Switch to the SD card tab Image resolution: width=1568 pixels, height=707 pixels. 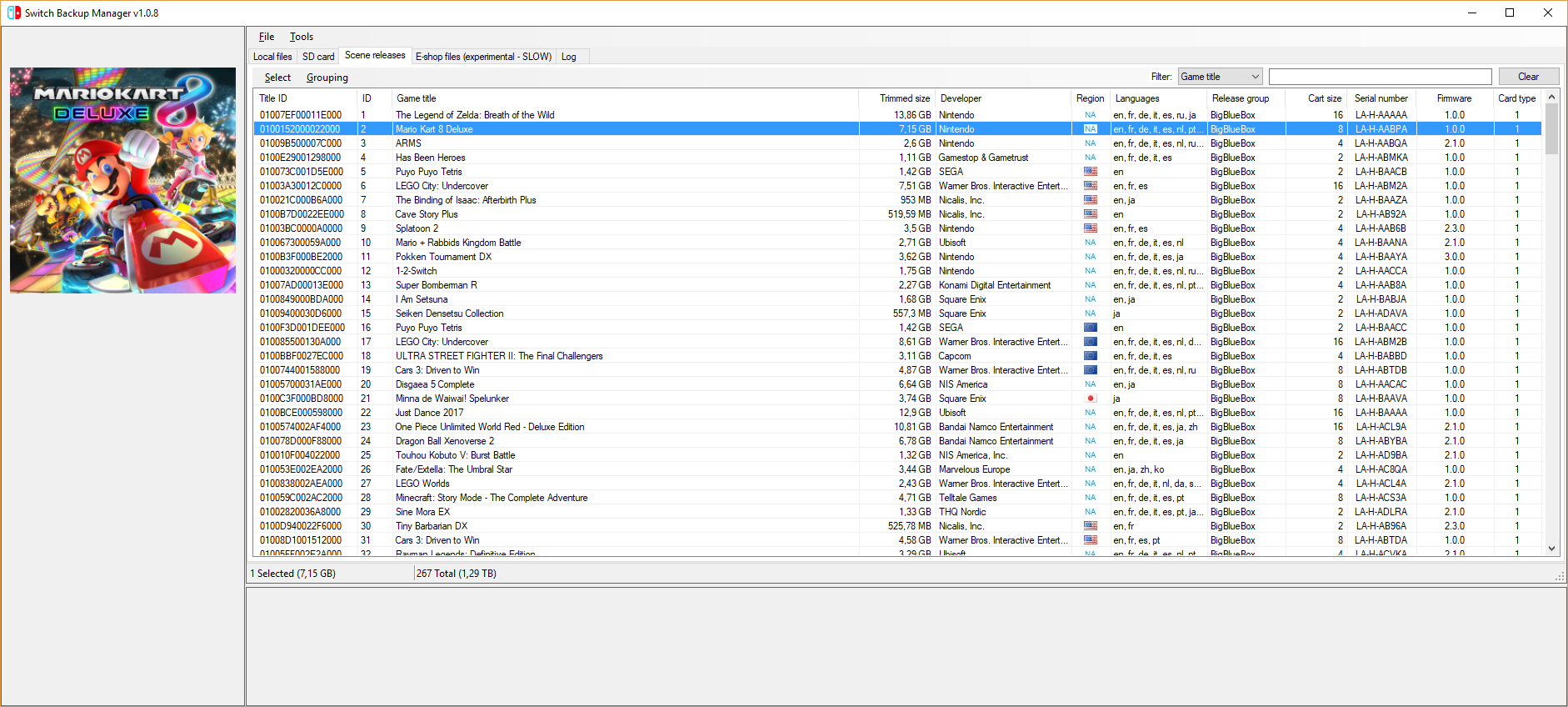coord(318,57)
